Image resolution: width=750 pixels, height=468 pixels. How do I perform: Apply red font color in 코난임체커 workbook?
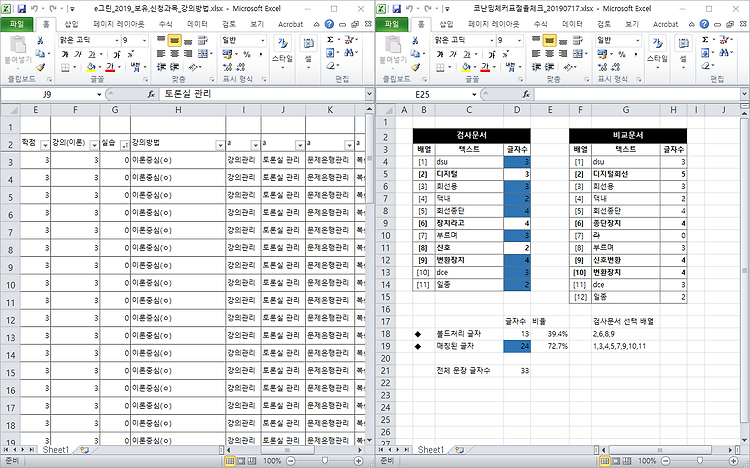[x=485, y=67]
